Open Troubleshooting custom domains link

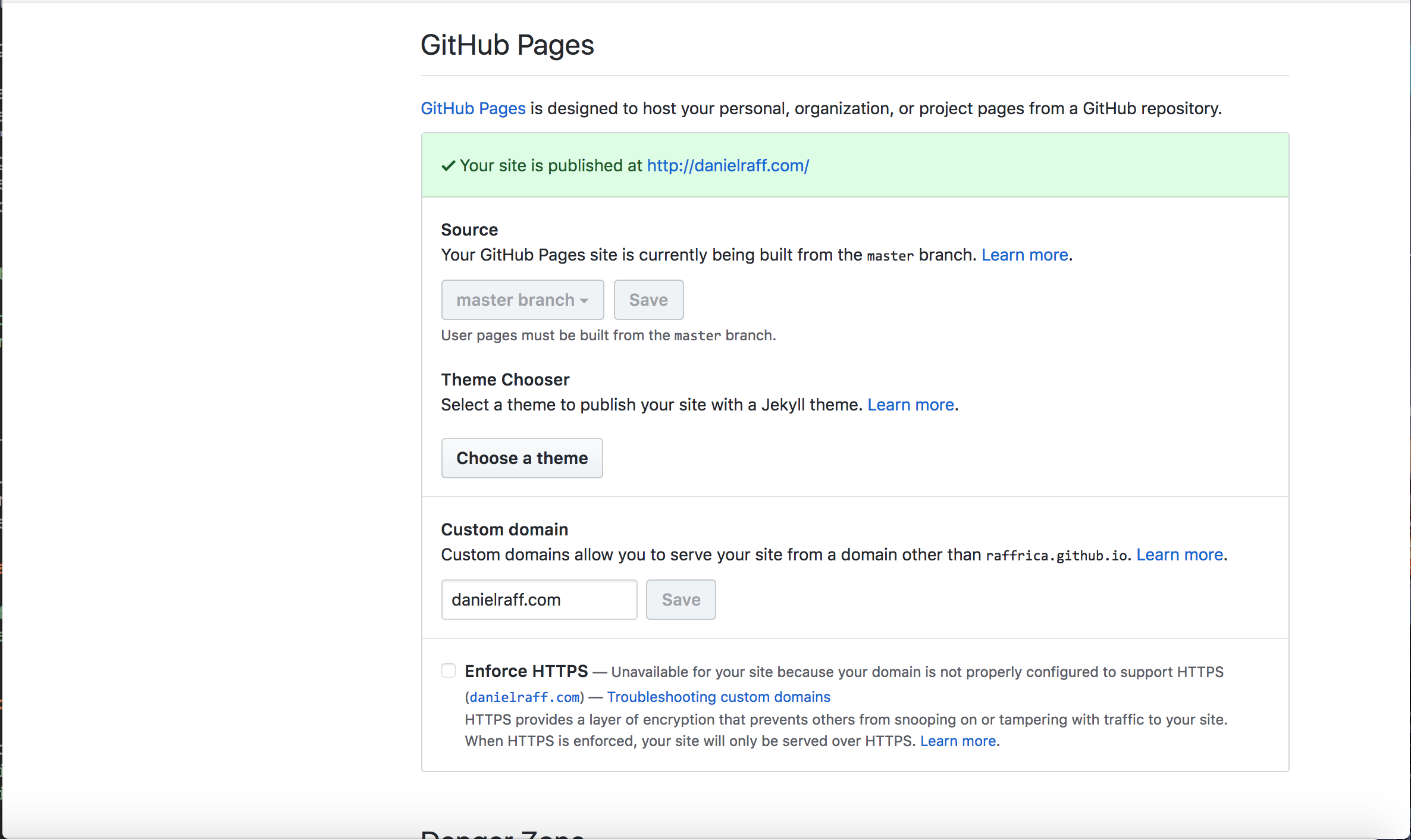(x=719, y=697)
